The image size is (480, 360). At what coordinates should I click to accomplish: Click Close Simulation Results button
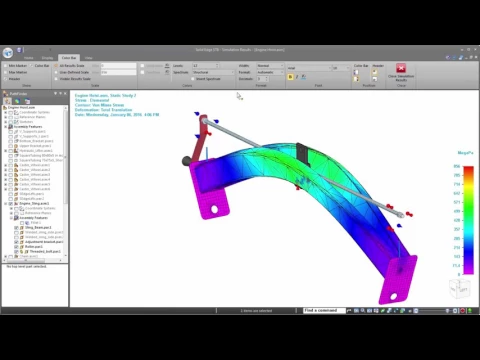[401, 73]
